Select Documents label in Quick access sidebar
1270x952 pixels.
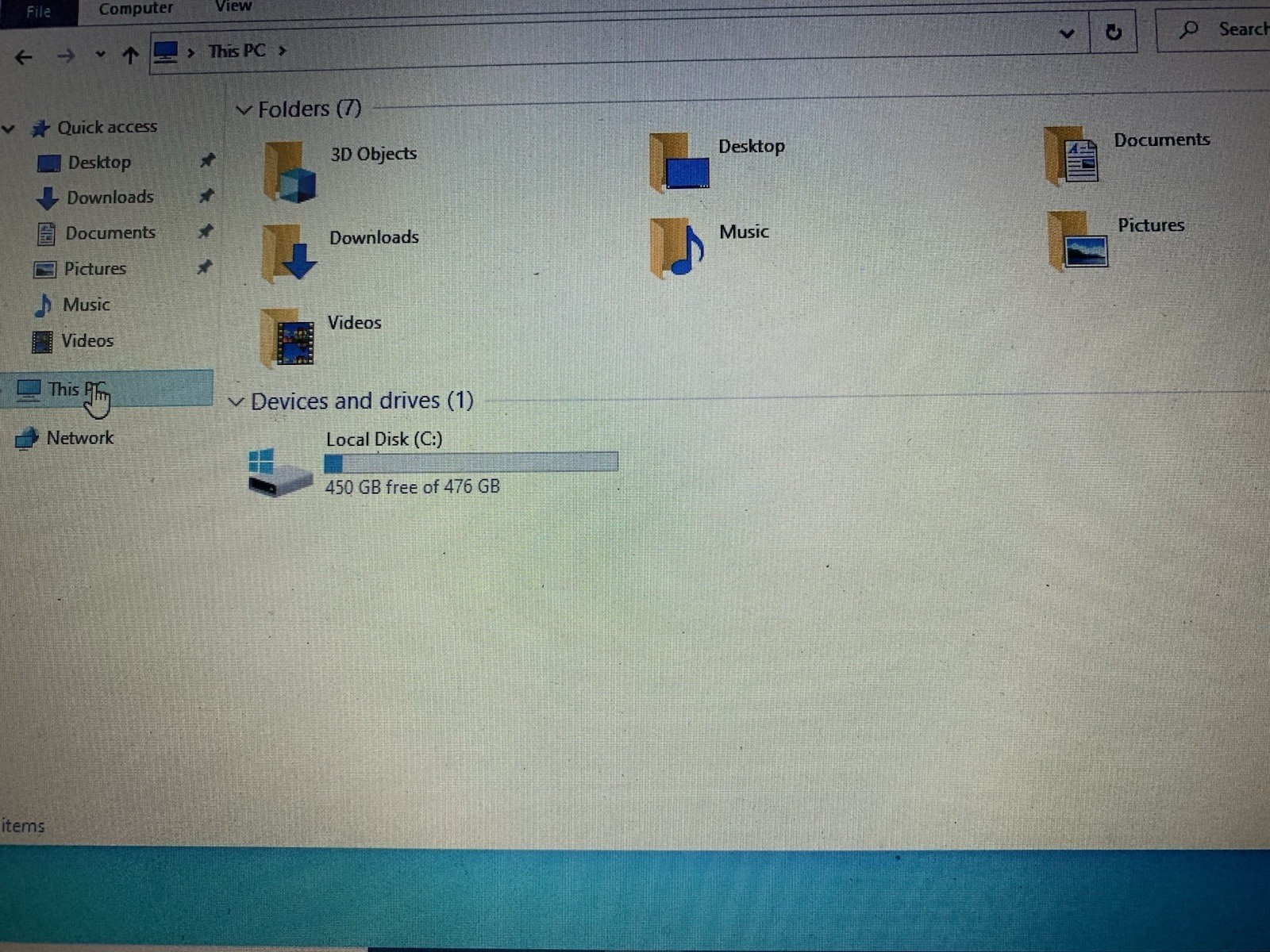[x=110, y=232]
